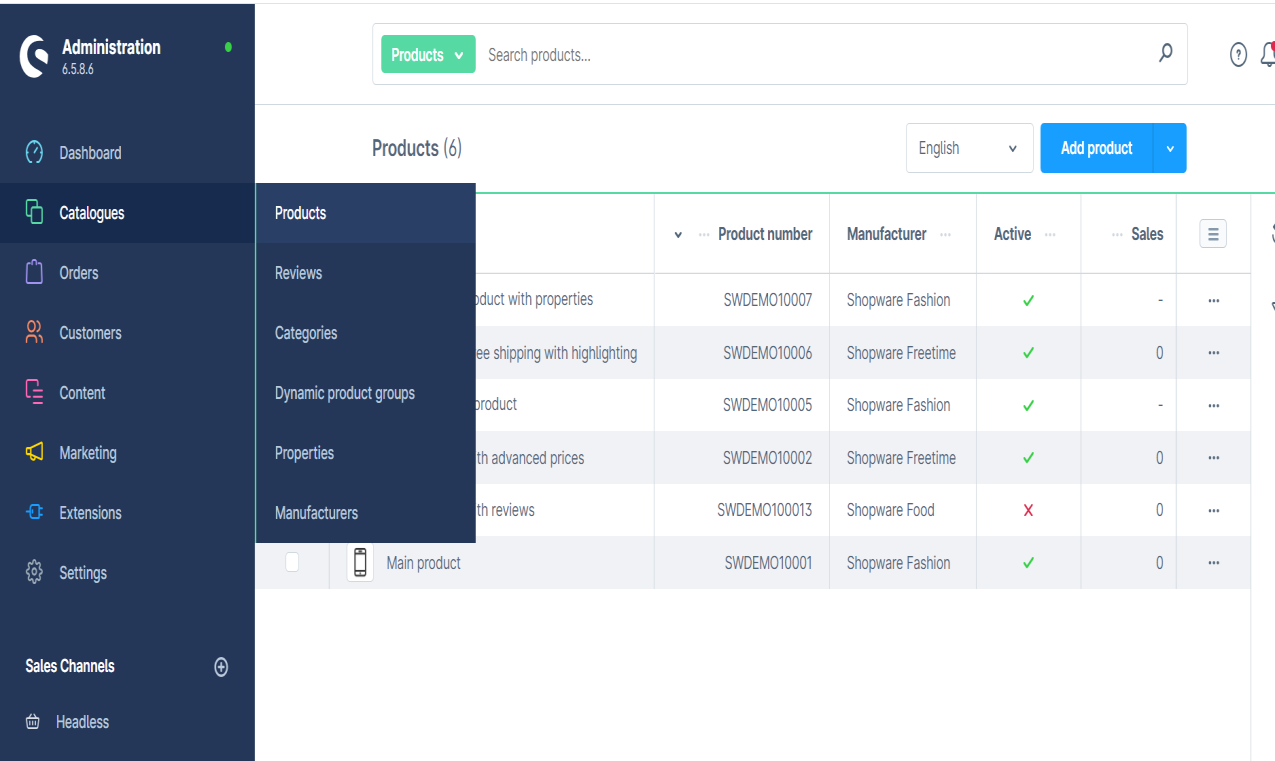Click the Add product button
The image size is (1275, 761).
(x=1095, y=147)
